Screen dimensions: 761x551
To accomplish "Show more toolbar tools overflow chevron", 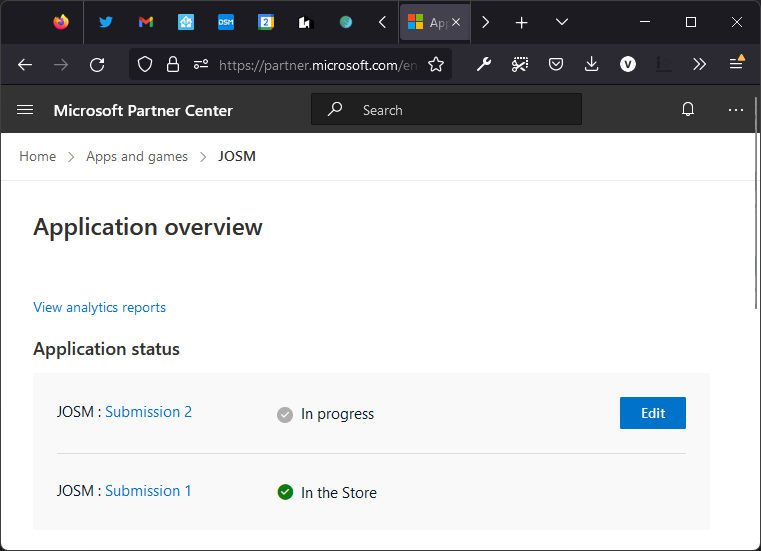I will pos(699,64).
